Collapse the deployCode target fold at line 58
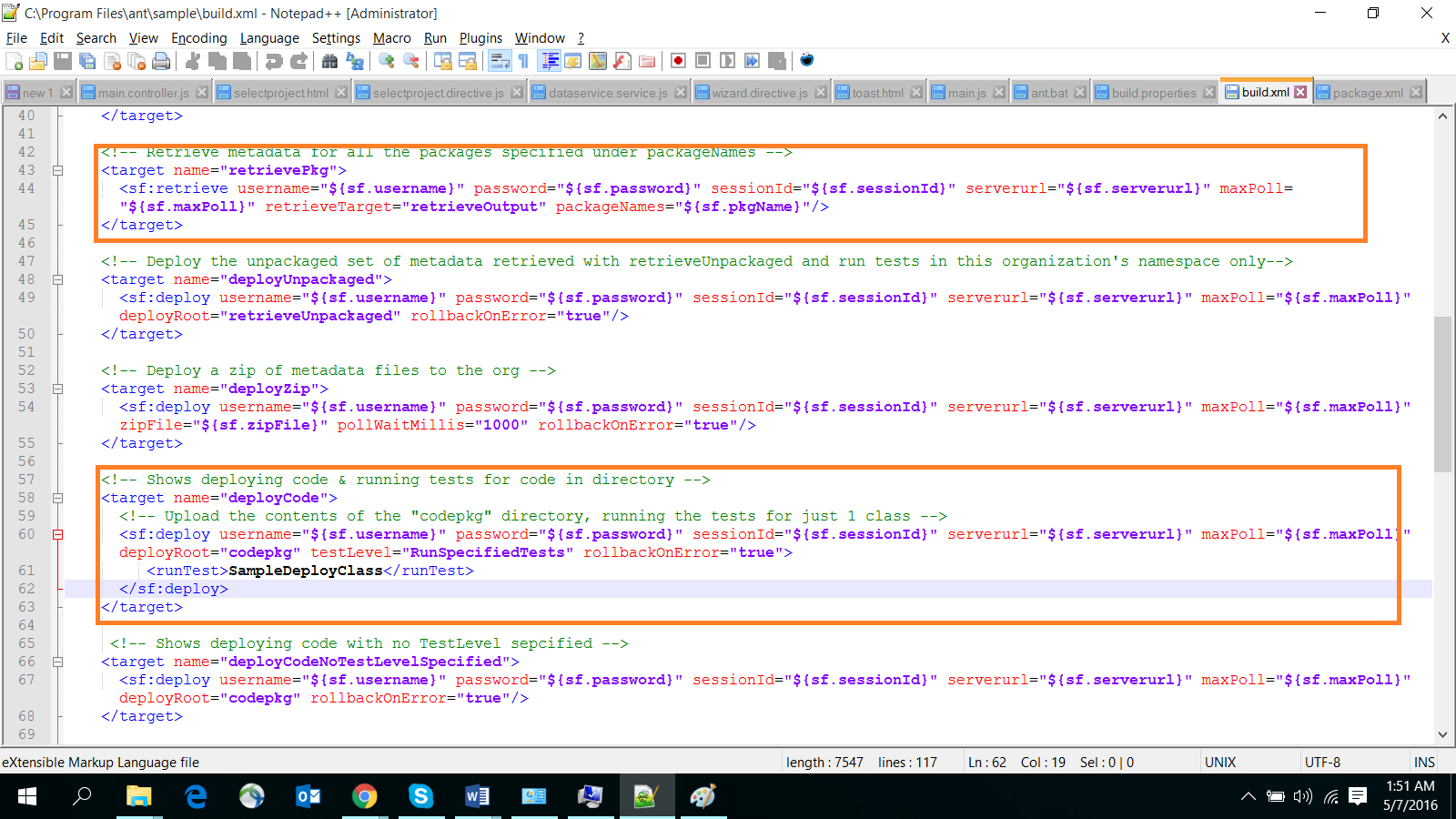The image size is (1456, 819). (x=57, y=498)
